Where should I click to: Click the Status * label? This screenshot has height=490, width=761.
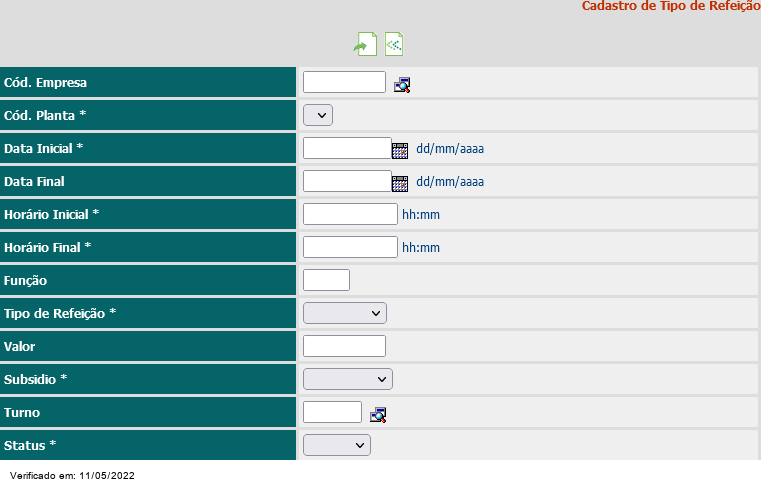point(30,445)
